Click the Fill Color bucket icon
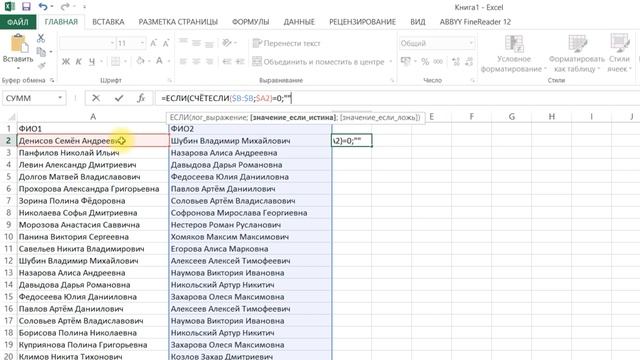Viewport: 640px width, 360px height. point(140,62)
